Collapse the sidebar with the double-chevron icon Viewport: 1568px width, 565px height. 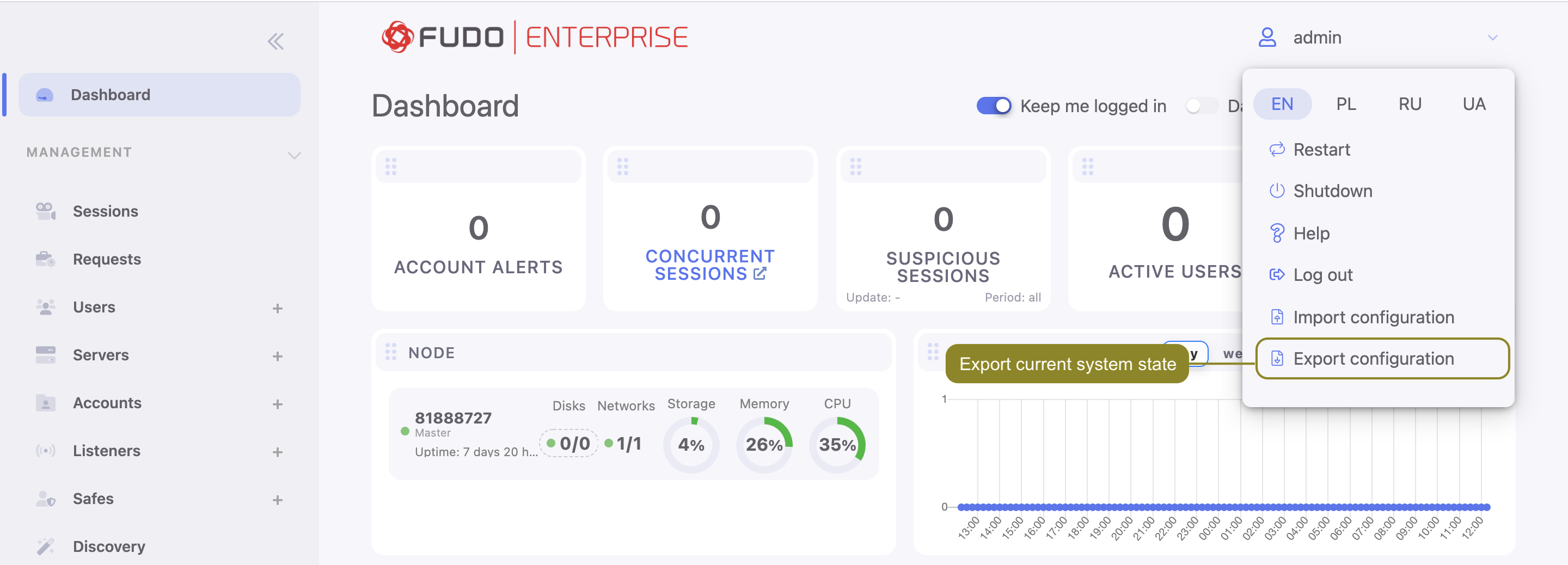[x=275, y=41]
